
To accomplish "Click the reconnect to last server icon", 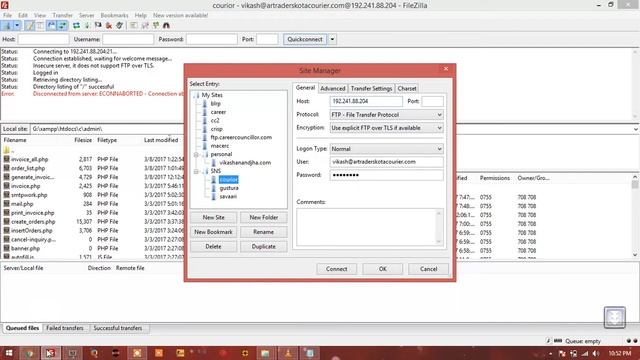I will tap(120, 26).
